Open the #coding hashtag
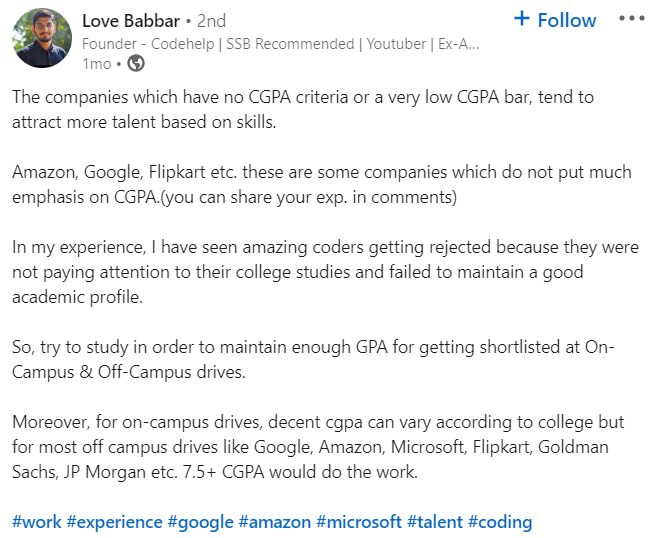The height and width of the screenshot is (538, 656). (500, 521)
